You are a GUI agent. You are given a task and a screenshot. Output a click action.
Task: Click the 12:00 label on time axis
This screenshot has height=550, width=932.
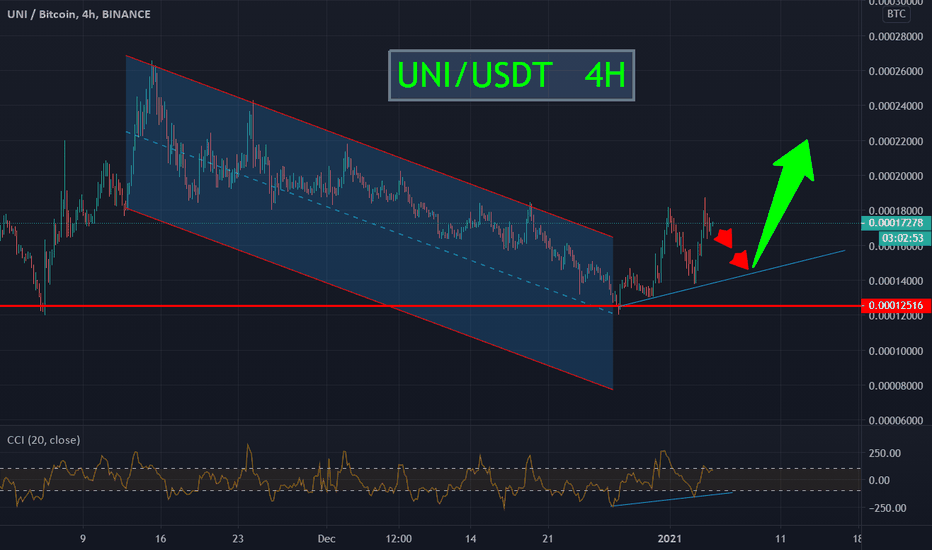pos(398,539)
